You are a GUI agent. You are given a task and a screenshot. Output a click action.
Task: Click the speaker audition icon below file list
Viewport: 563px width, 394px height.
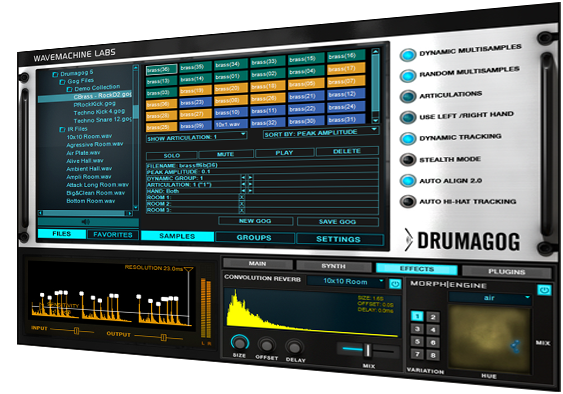coord(86,222)
